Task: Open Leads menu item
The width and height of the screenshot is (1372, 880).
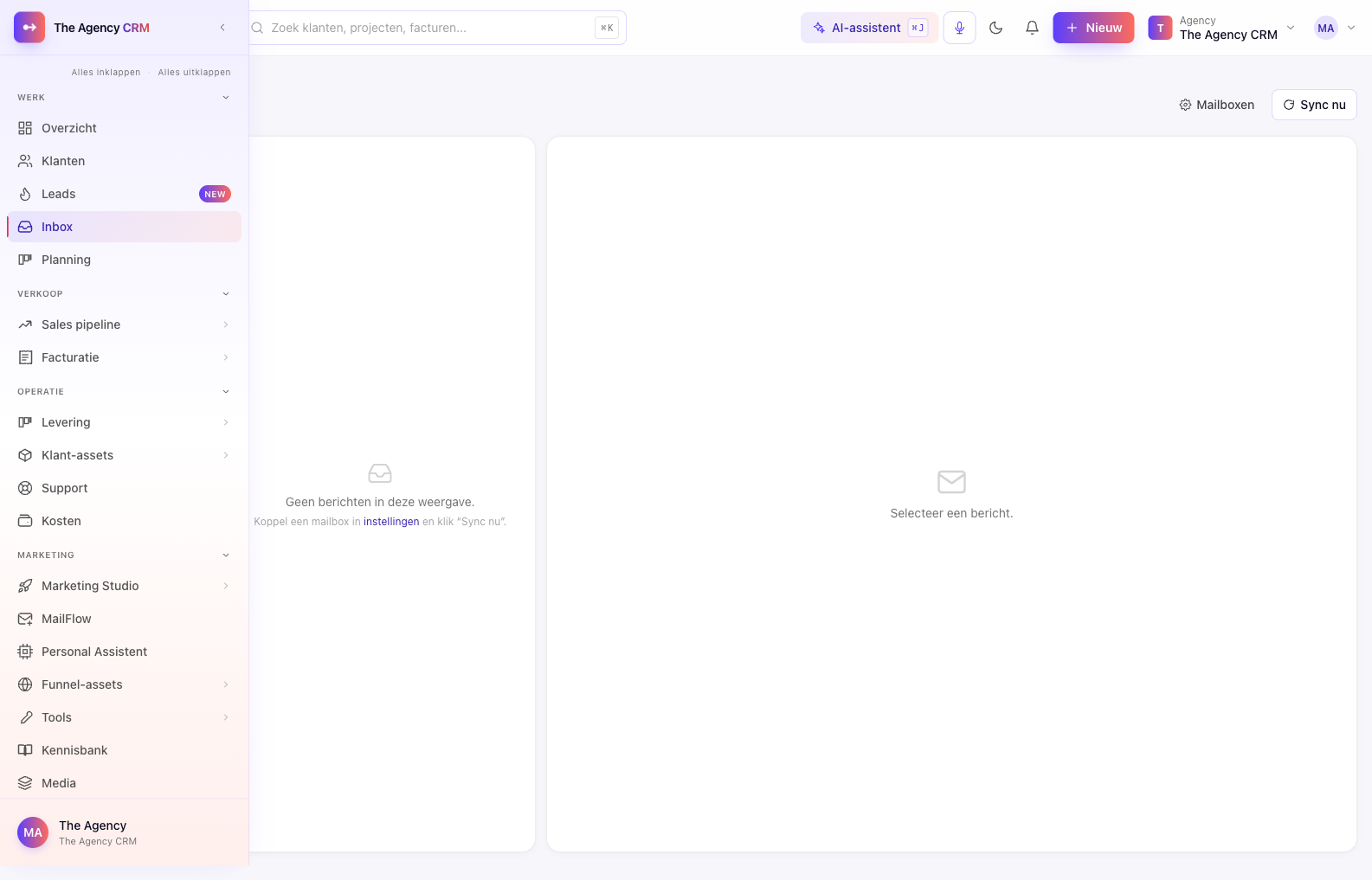Action: pos(124,194)
